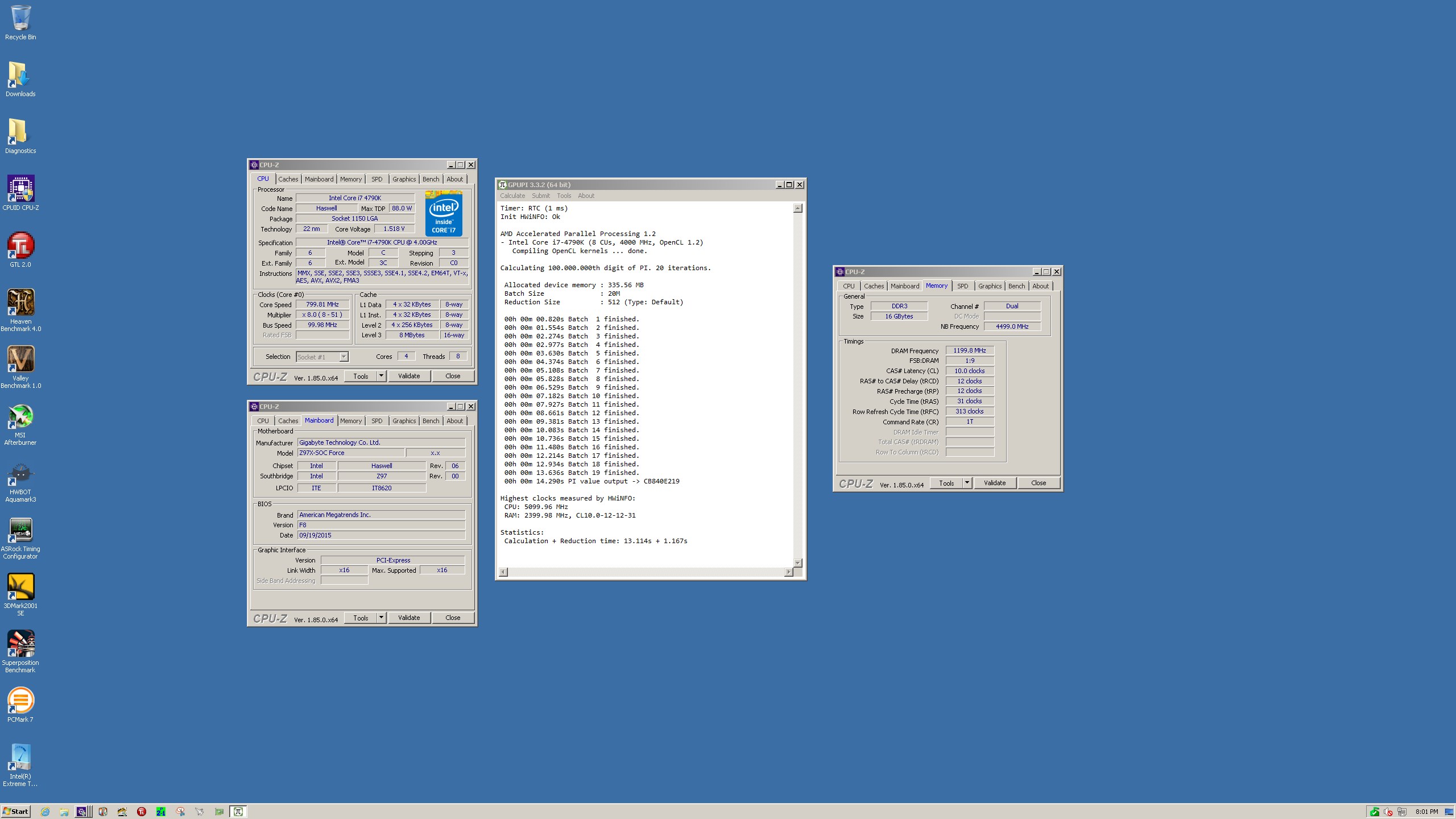This screenshot has width=1456, height=819.
Task: Switch to CPU-Z taskbar group
Action: (x=83, y=812)
